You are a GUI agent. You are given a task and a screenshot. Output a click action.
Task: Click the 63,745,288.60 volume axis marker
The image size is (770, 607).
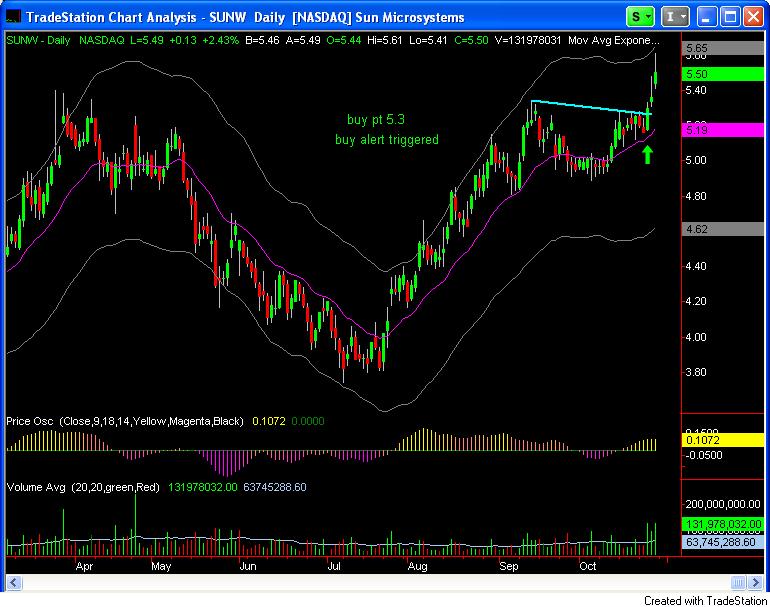point(723,542)
